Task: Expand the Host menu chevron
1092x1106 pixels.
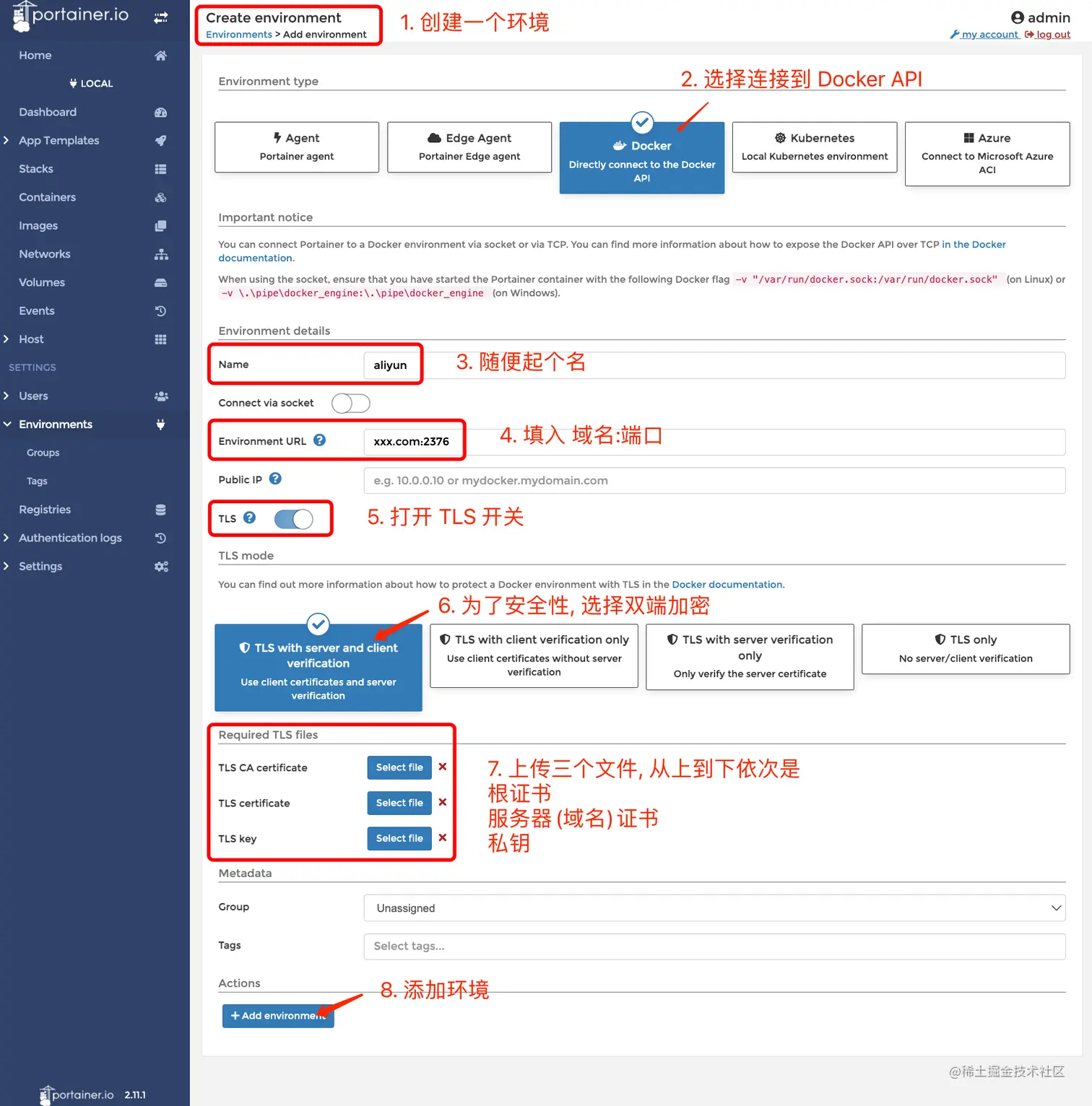Action: tap(6, 339)
